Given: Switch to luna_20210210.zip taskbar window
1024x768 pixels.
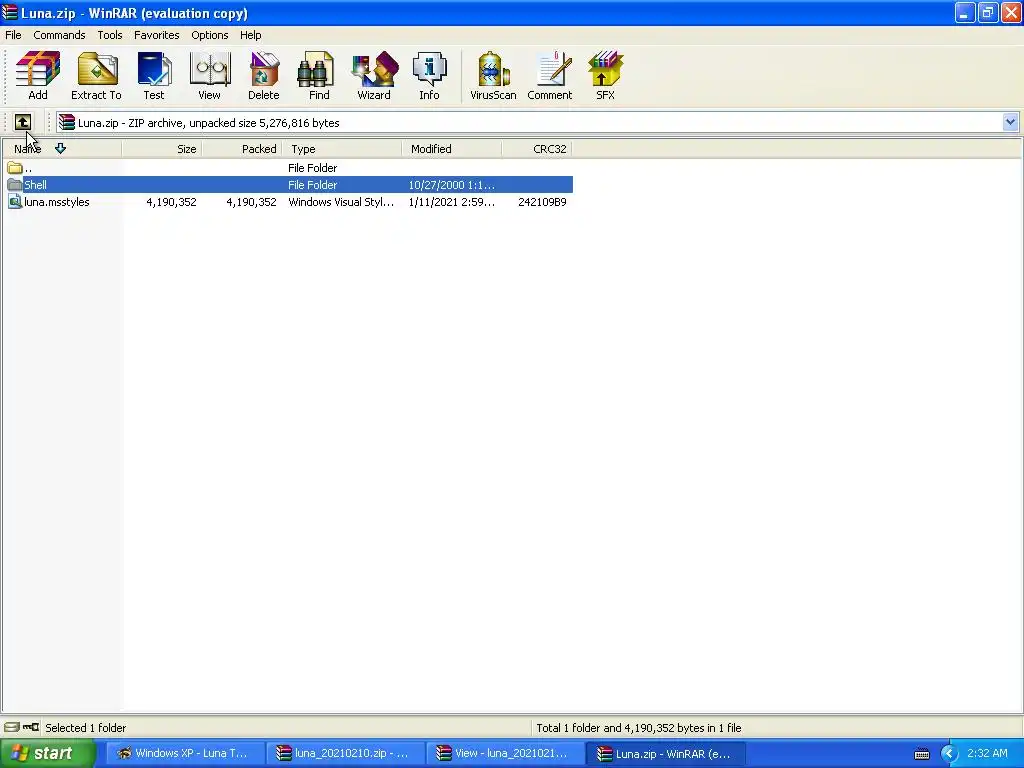Looking at the screenshot, I should click(x=344, y=754).
